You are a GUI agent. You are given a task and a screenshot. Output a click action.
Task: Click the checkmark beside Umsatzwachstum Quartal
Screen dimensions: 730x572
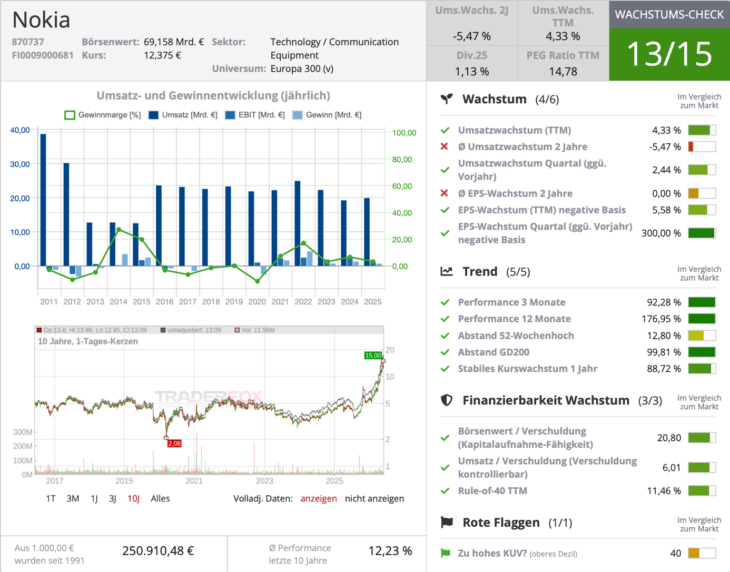(x=445, y=170)
